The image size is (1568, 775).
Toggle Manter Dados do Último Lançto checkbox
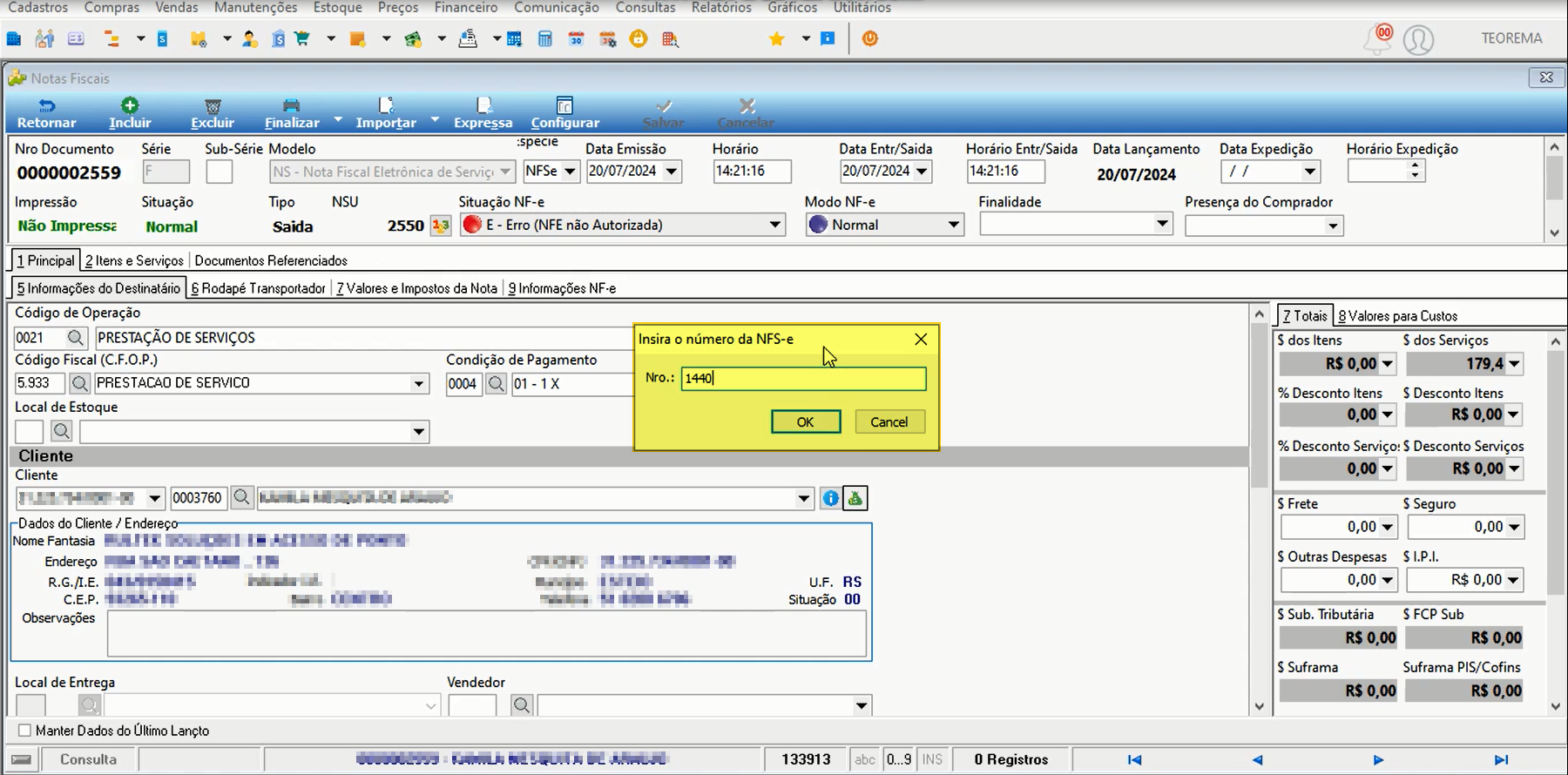tap(24, 731)
